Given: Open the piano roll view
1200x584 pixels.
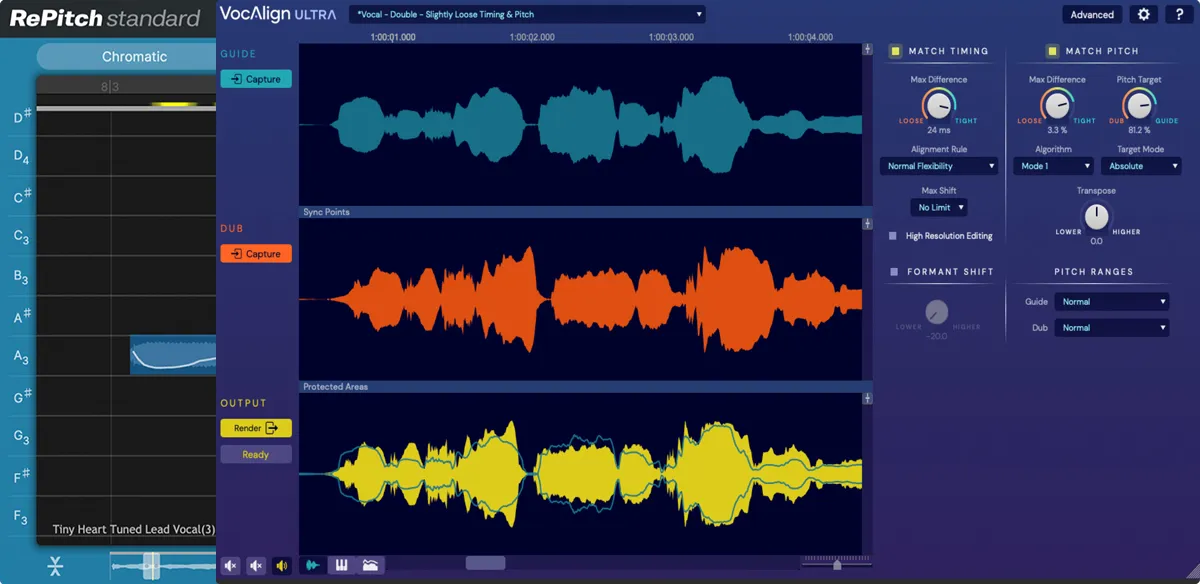Looking at the screenshot, I should [x=341, y=565].
